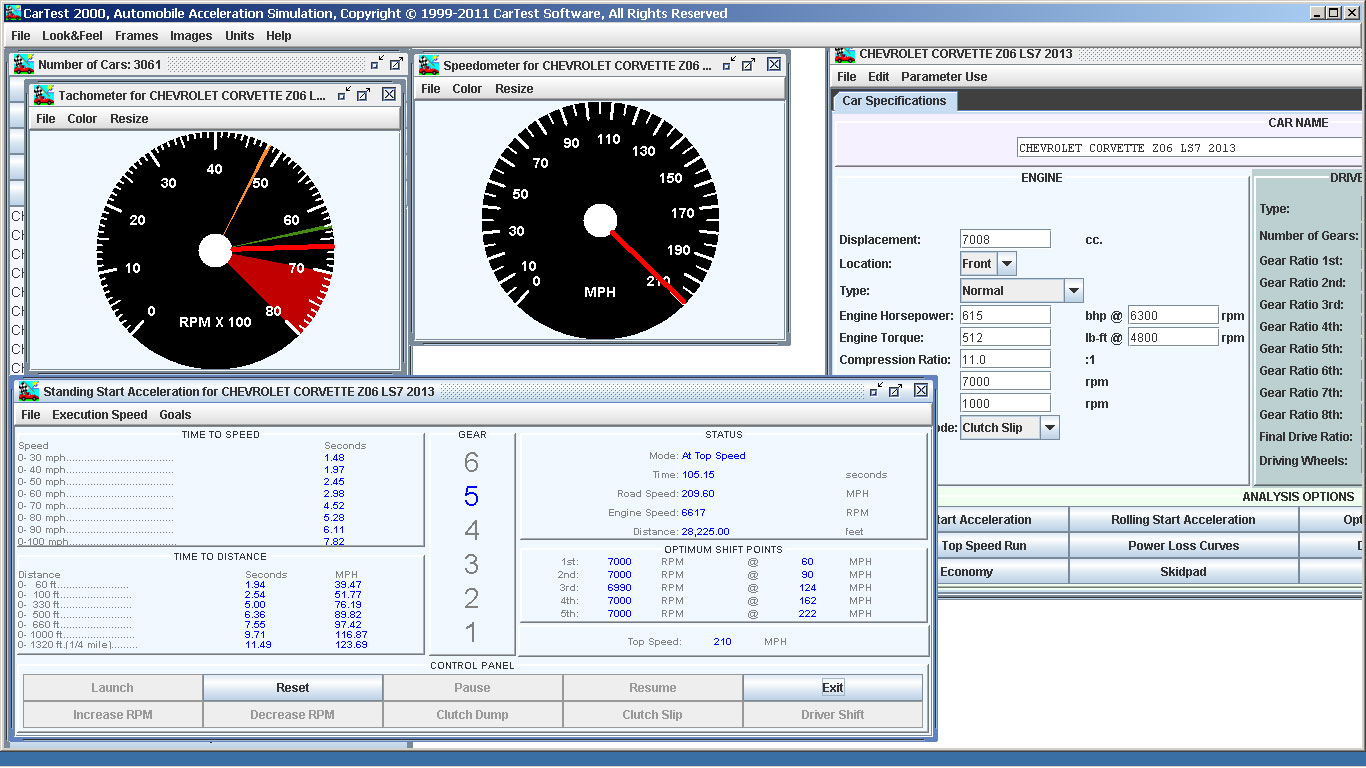Click the Engine Horsepower input field

(x=1005, y=316)
